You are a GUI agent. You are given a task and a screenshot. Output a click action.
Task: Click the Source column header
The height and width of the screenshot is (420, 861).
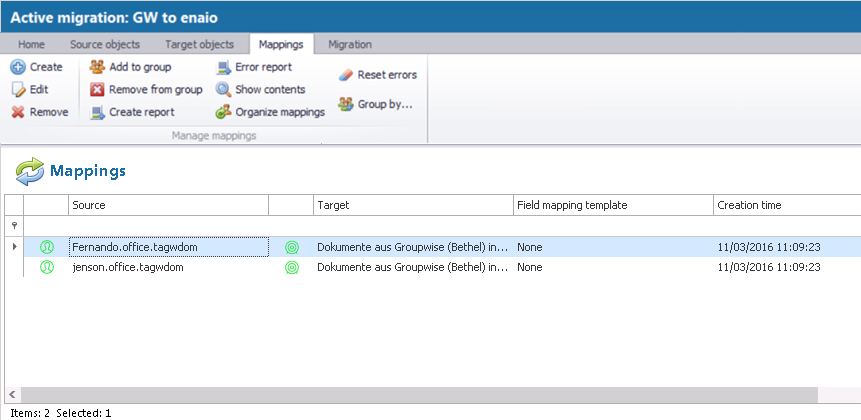tap(167, 205)
